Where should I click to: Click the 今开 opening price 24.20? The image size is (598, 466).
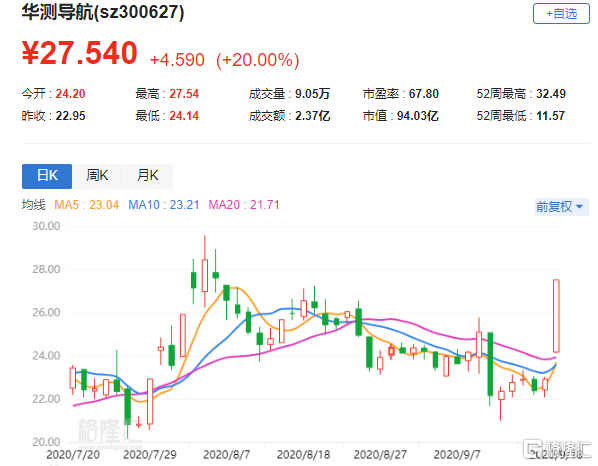(x=71, y=94)
